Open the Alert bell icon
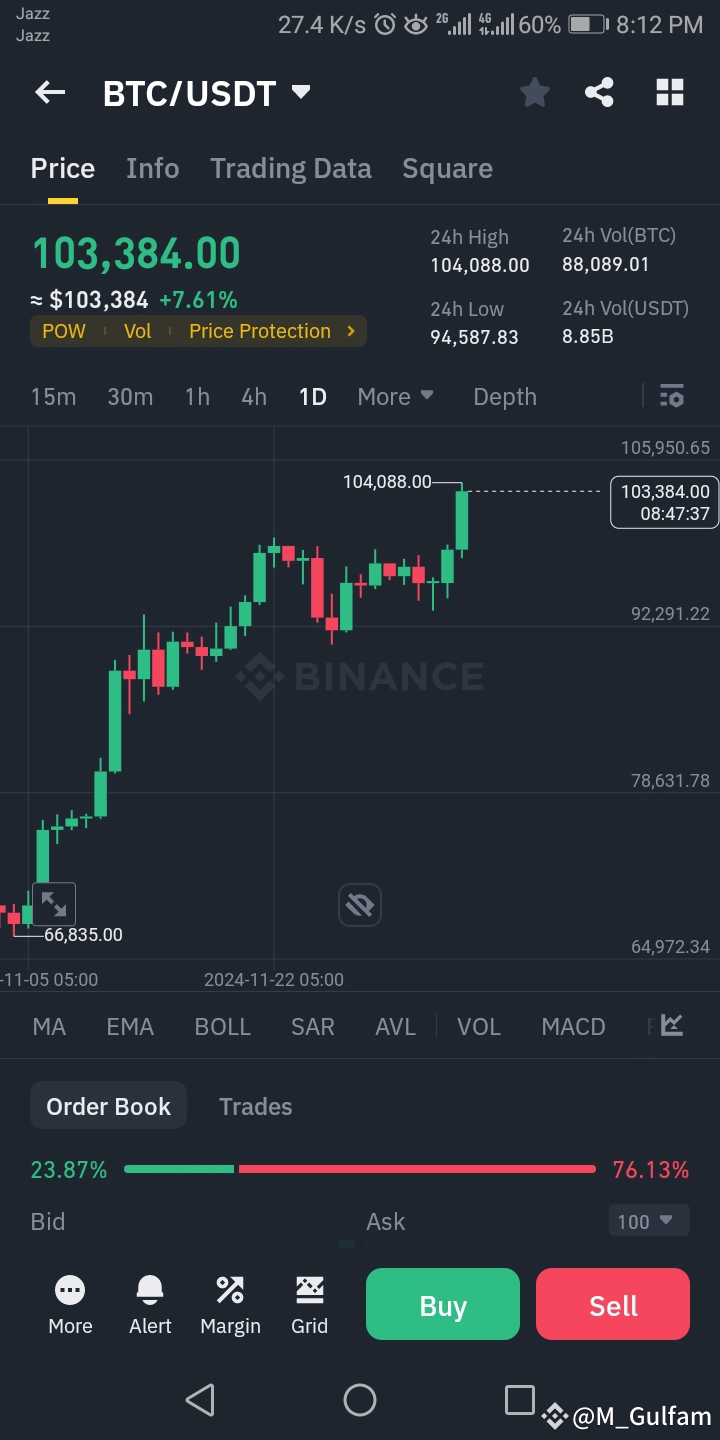 [x=150, y=1306]
